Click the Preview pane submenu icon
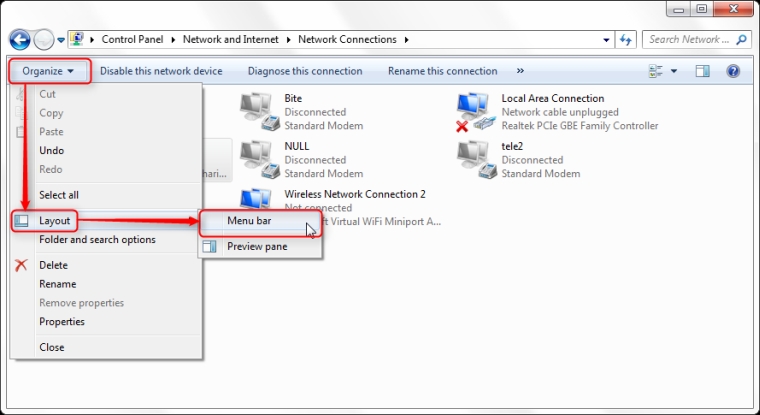 [210, 246]
